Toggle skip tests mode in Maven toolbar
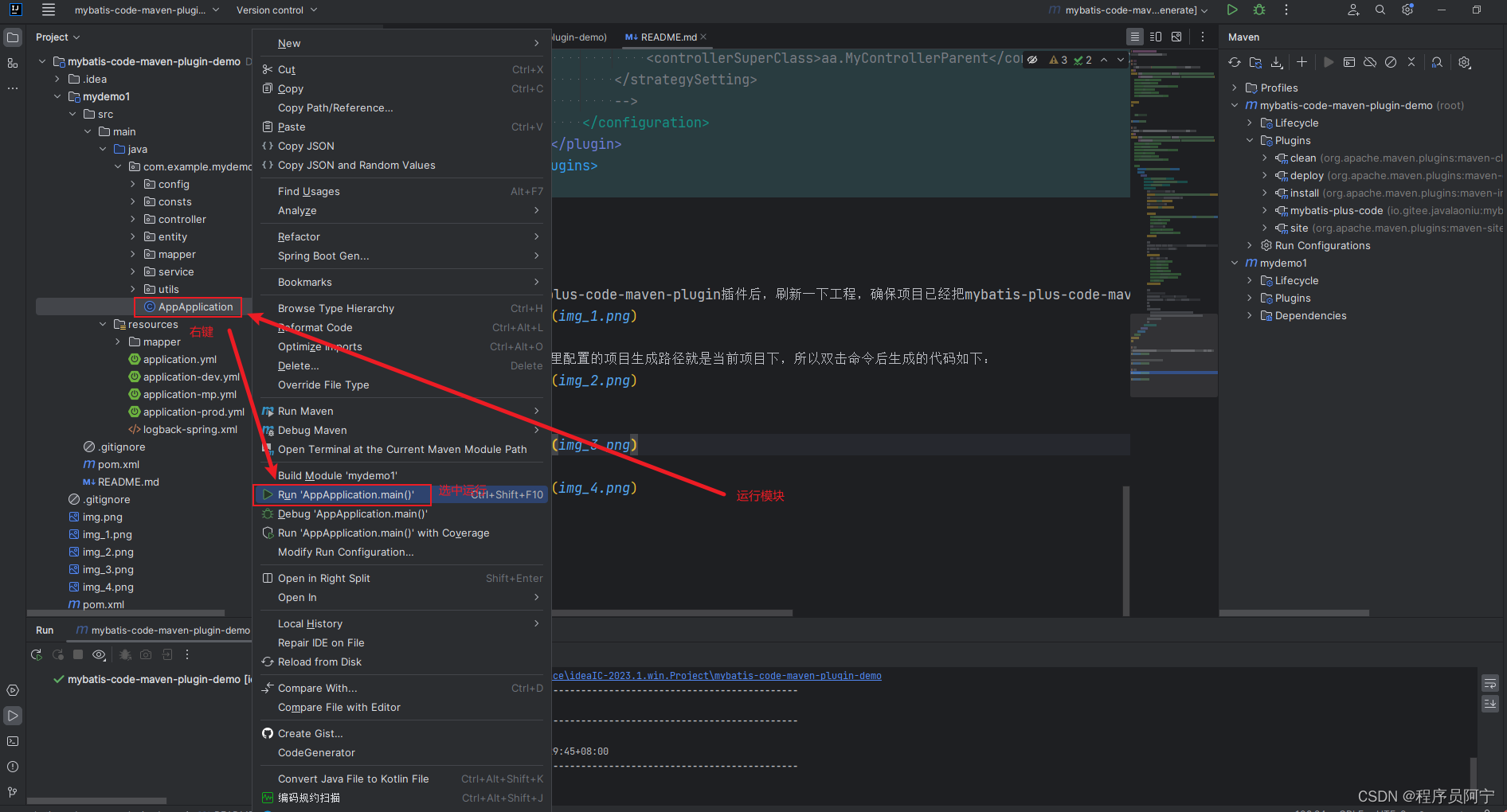Image resolution: width=1507 pixels, height=812 pixels. [1391, 62]
